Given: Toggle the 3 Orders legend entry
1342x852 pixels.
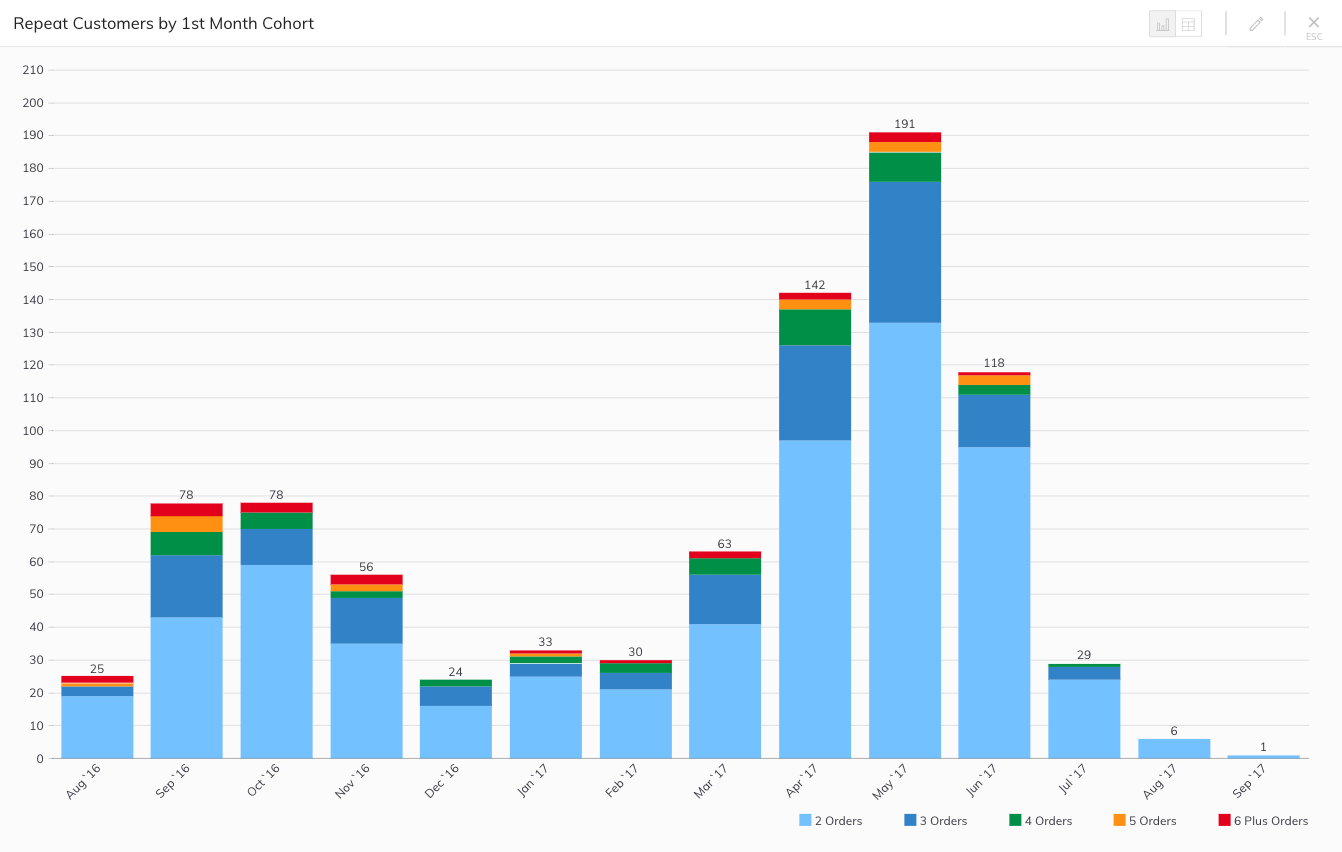Looking at the screenshot, I should (936, 820).
